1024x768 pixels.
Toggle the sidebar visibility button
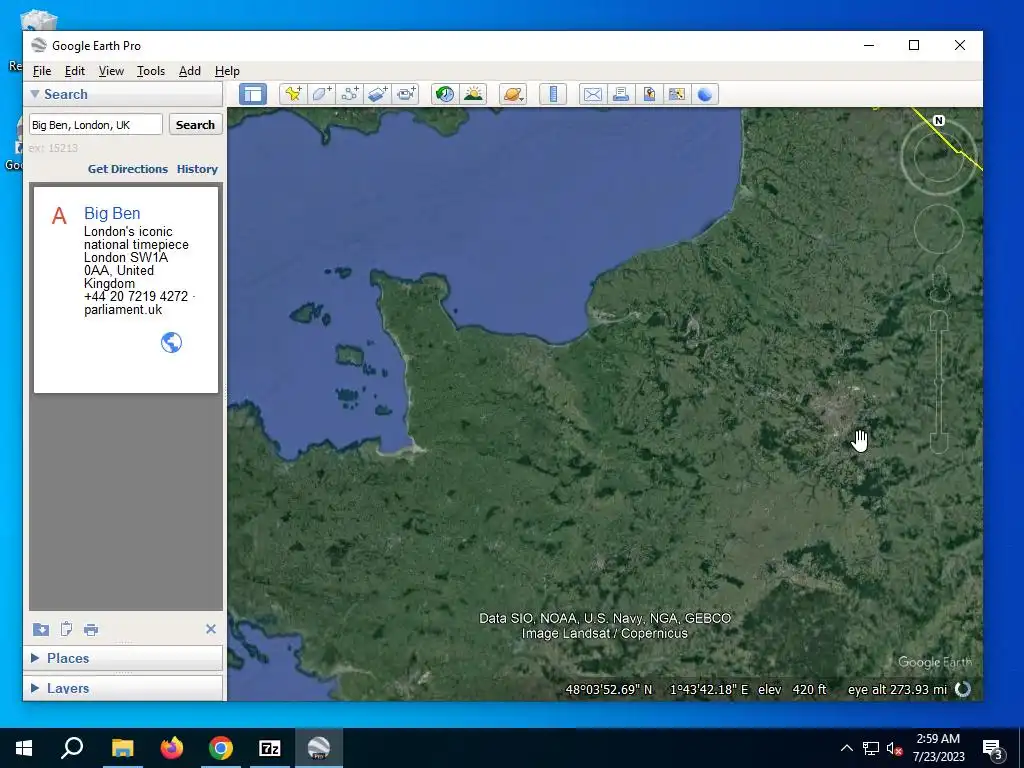click(x=253, y=94)
